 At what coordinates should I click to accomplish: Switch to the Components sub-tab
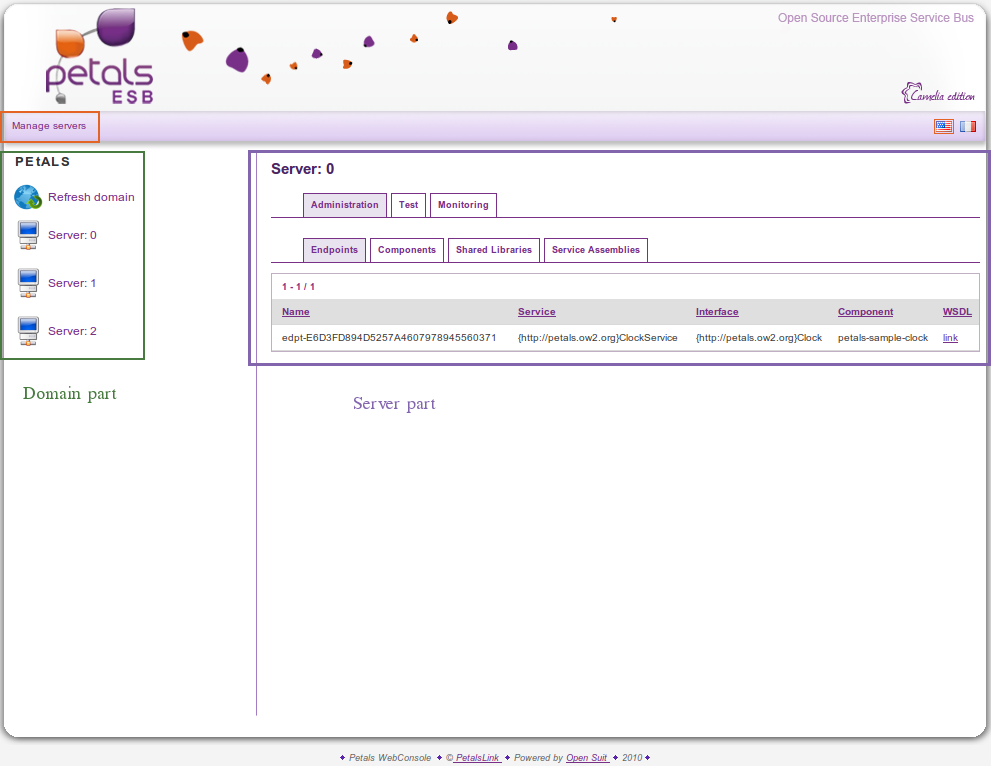click(x=406, y=250)
